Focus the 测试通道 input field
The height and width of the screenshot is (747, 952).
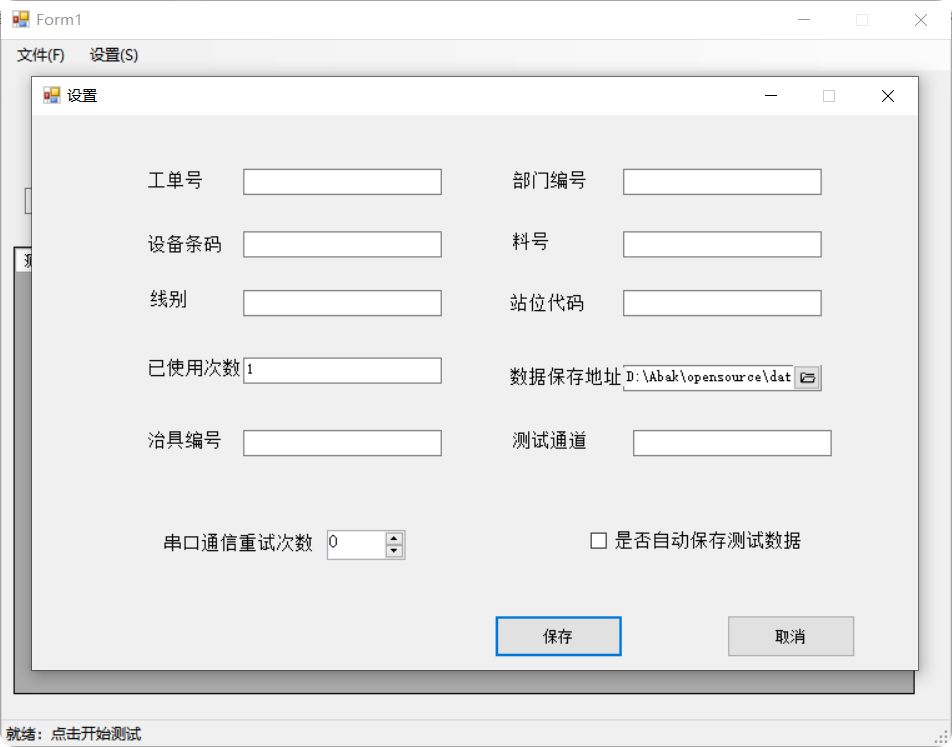click(732, 443)
